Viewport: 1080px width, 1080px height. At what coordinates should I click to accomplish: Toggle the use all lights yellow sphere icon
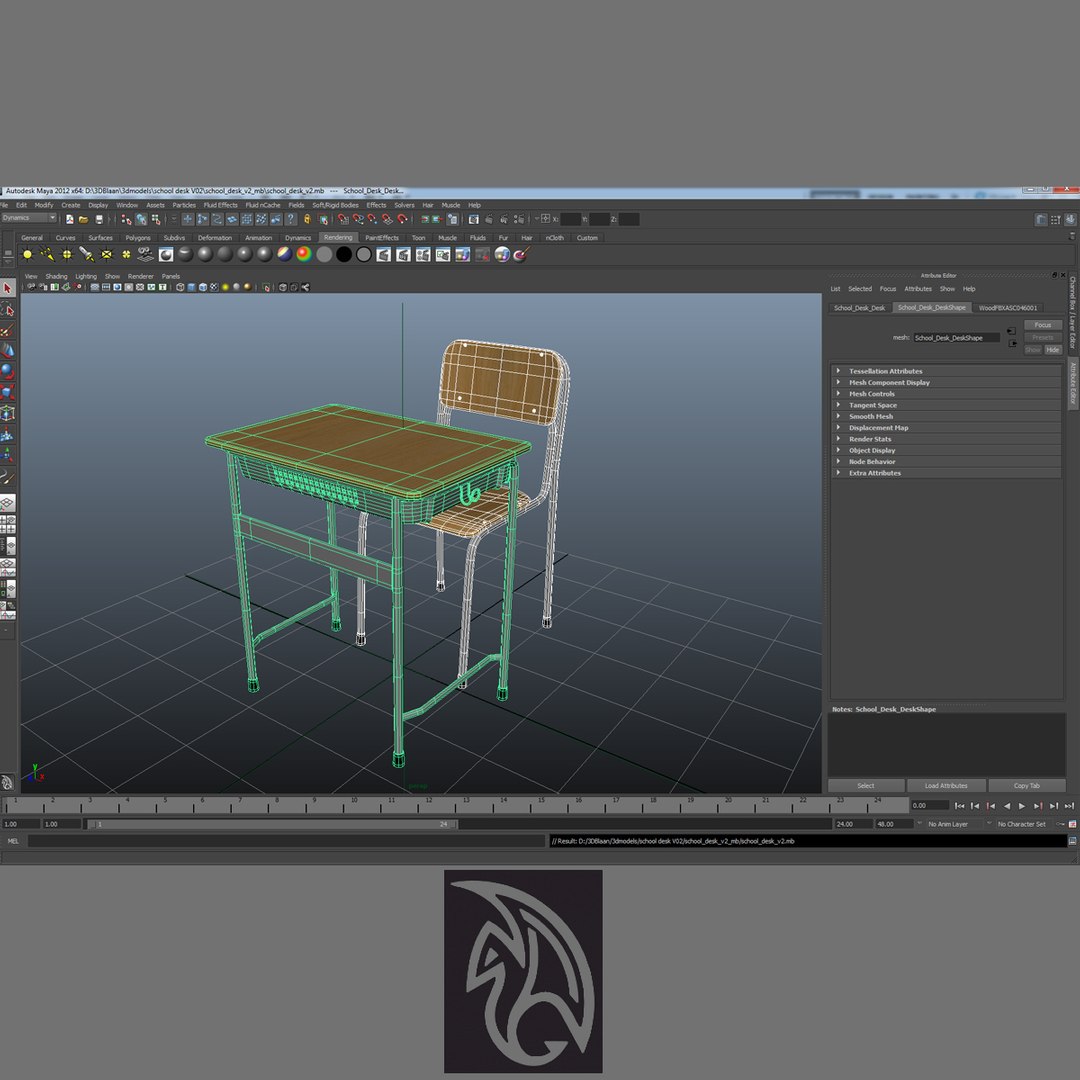(225, 287)
